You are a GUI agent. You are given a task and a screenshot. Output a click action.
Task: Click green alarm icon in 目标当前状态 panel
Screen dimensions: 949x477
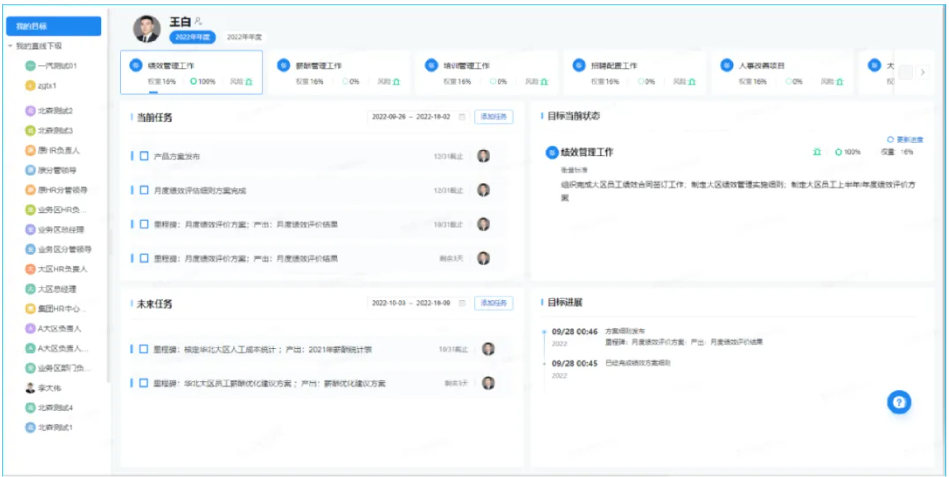pos(816,152)
